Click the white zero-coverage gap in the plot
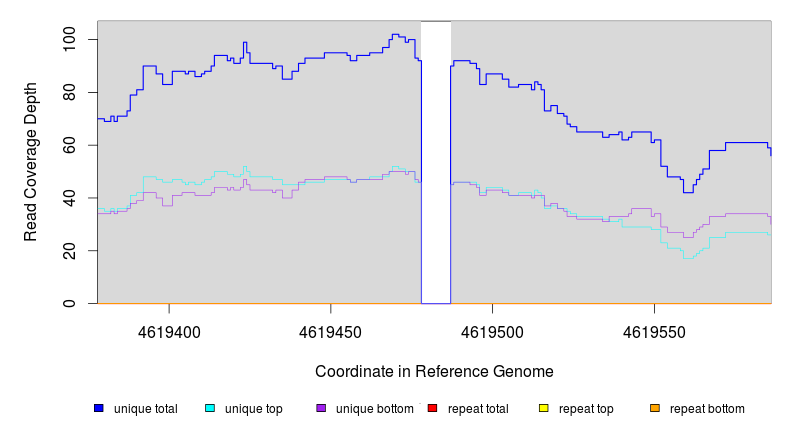 point(436,160)
